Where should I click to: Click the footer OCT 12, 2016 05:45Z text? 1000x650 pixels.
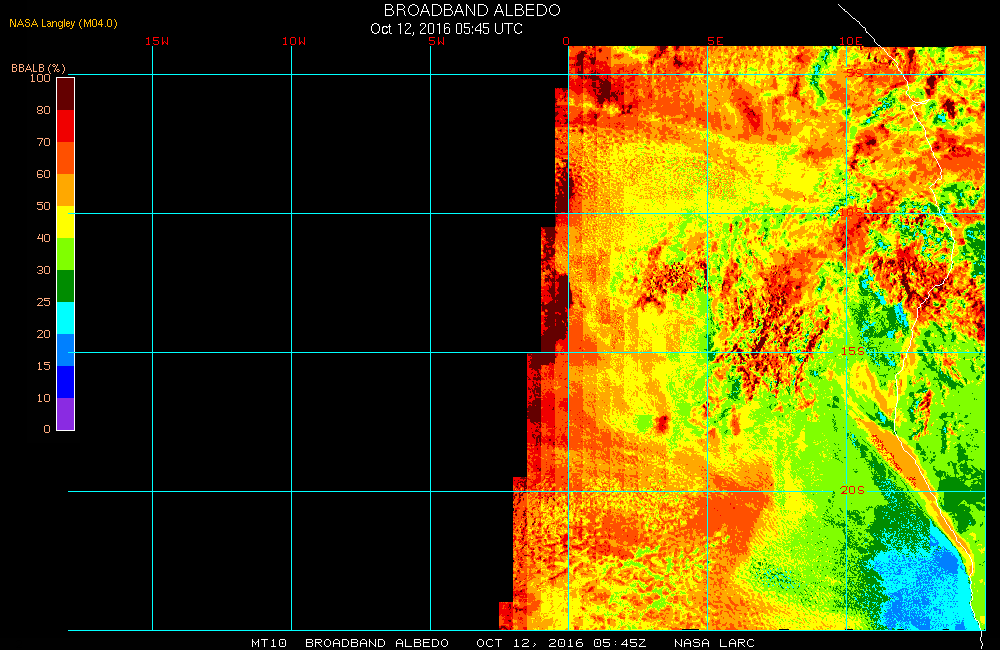tap(561, 643)
